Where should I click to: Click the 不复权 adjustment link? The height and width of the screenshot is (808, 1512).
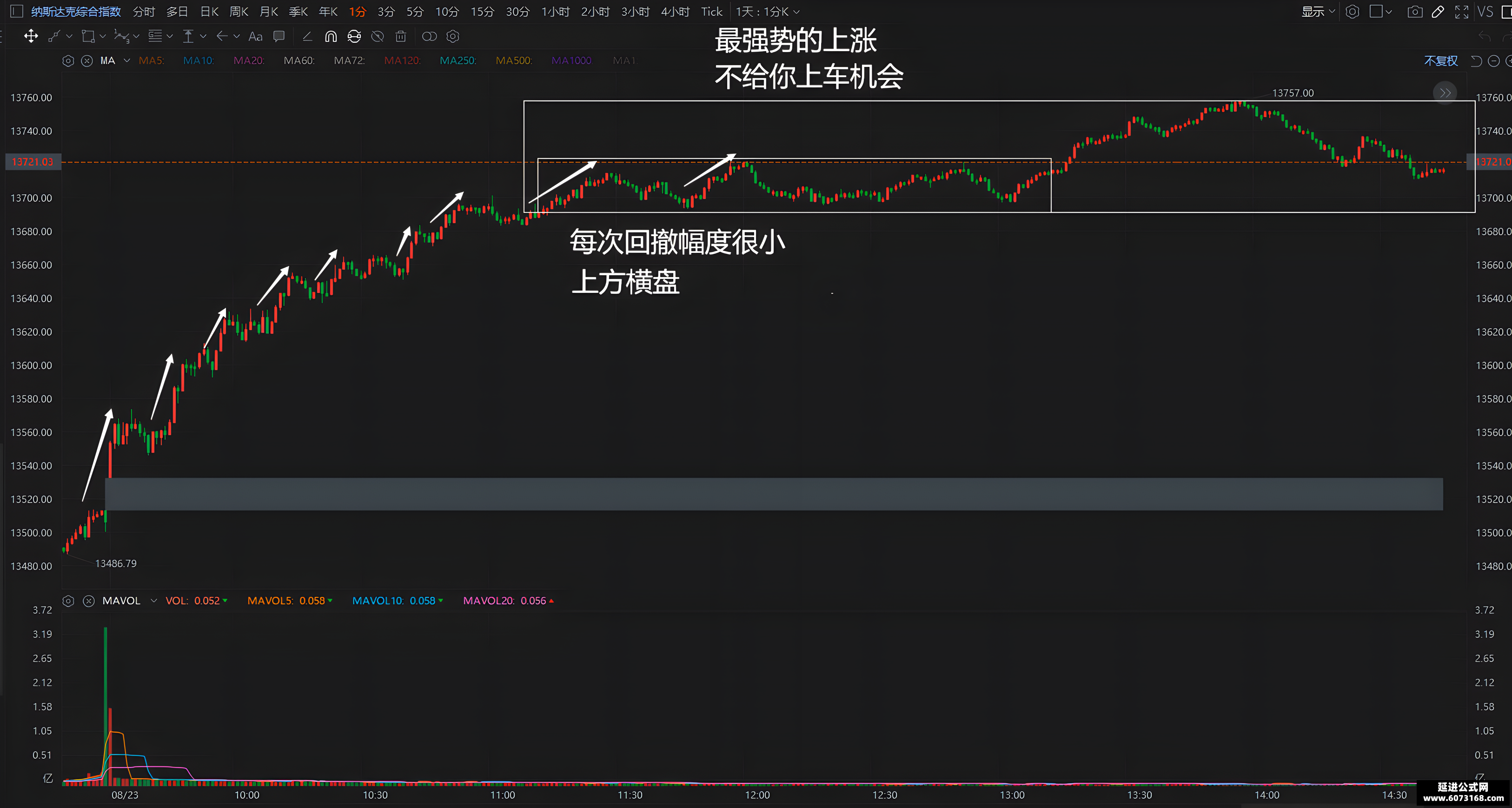1441,60
